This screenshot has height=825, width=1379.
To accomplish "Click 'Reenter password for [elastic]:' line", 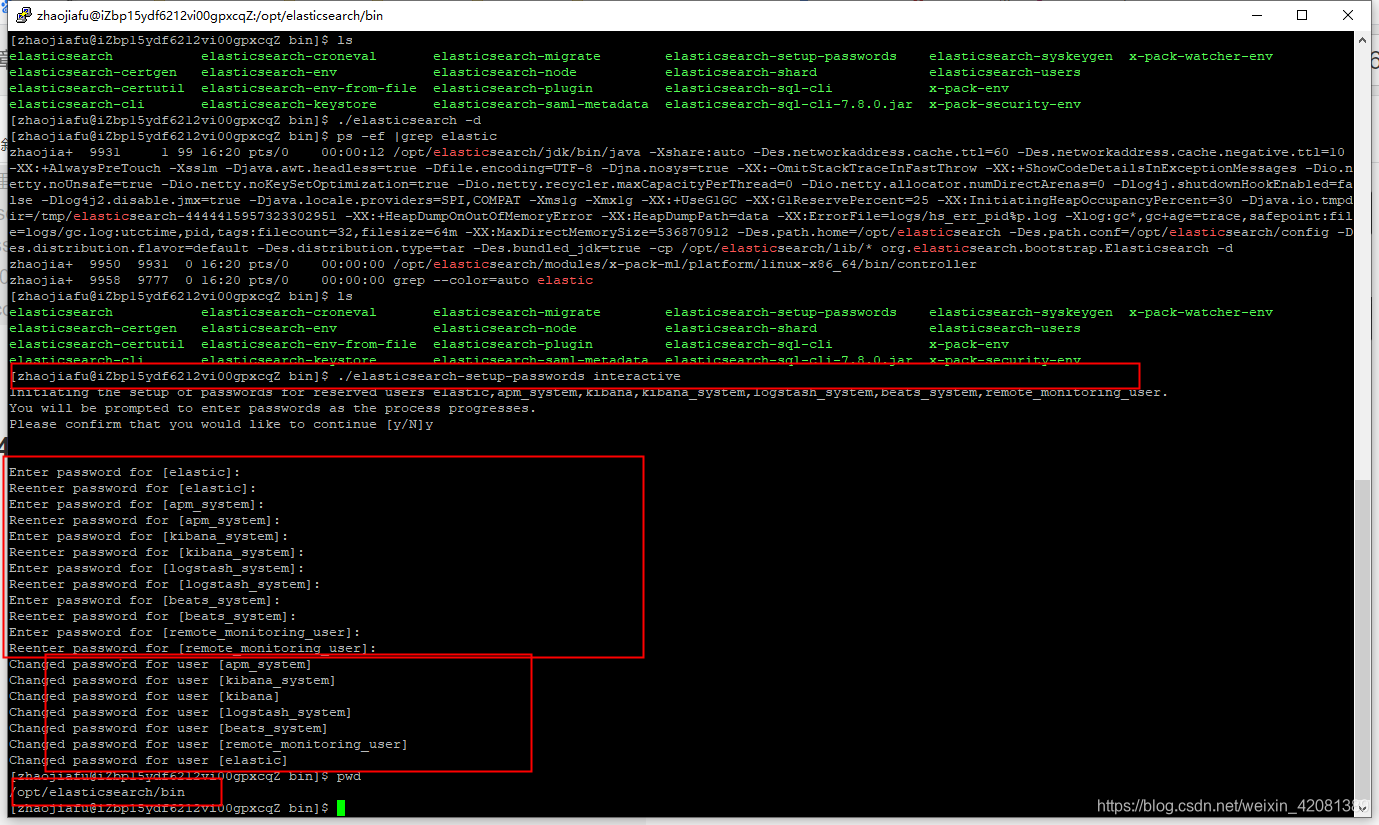I will pos(133,488).
